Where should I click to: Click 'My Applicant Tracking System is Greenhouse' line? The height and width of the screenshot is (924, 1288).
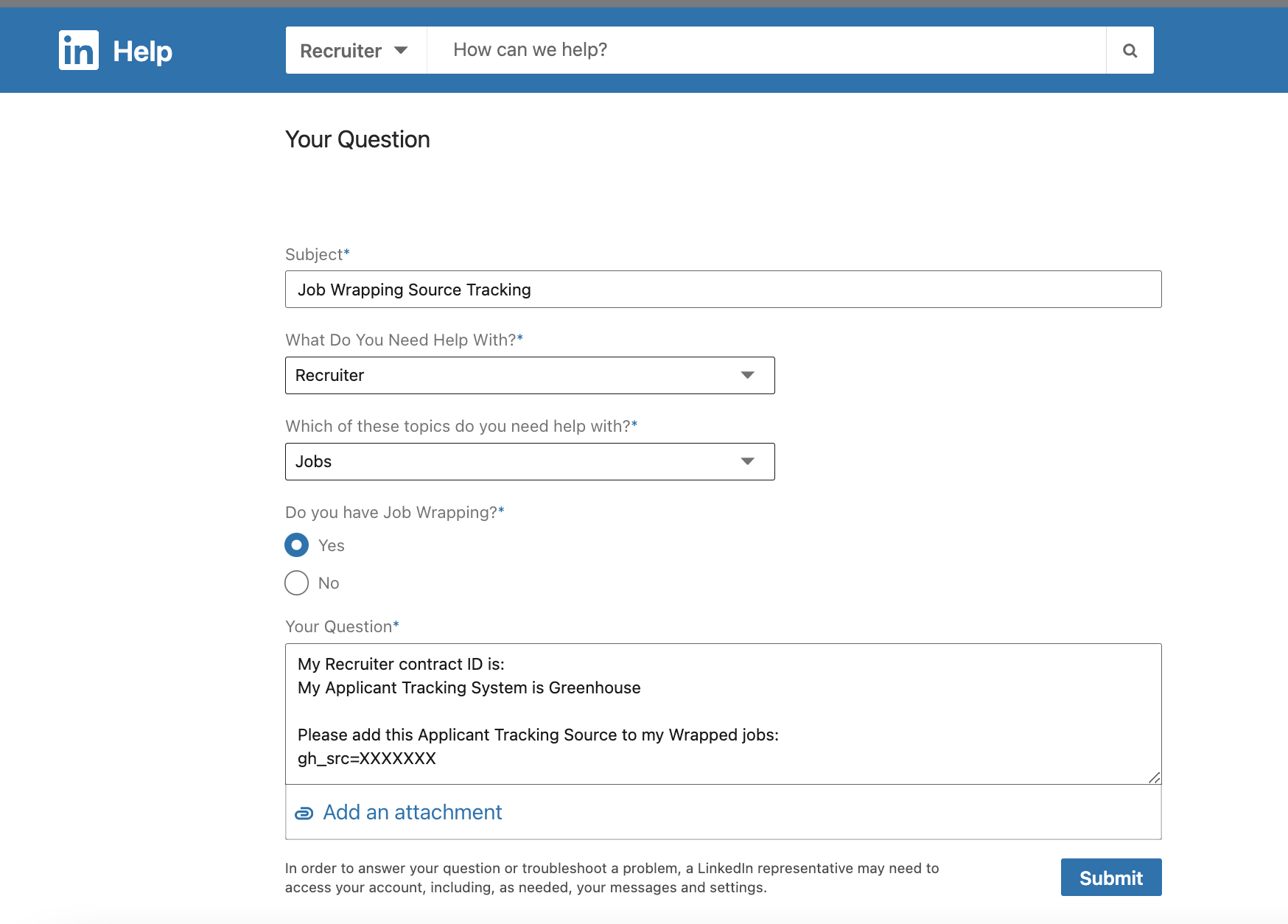[x=469, y=687]
